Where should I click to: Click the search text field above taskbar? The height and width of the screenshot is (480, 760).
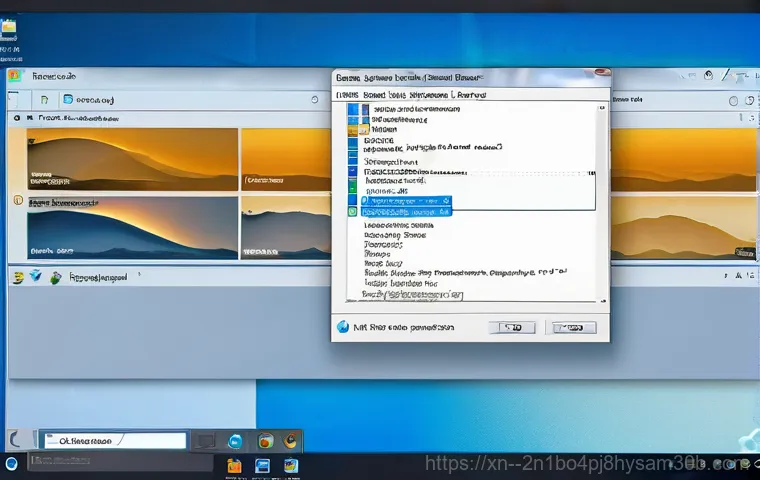pyautogui.click(x=112, y=440)
